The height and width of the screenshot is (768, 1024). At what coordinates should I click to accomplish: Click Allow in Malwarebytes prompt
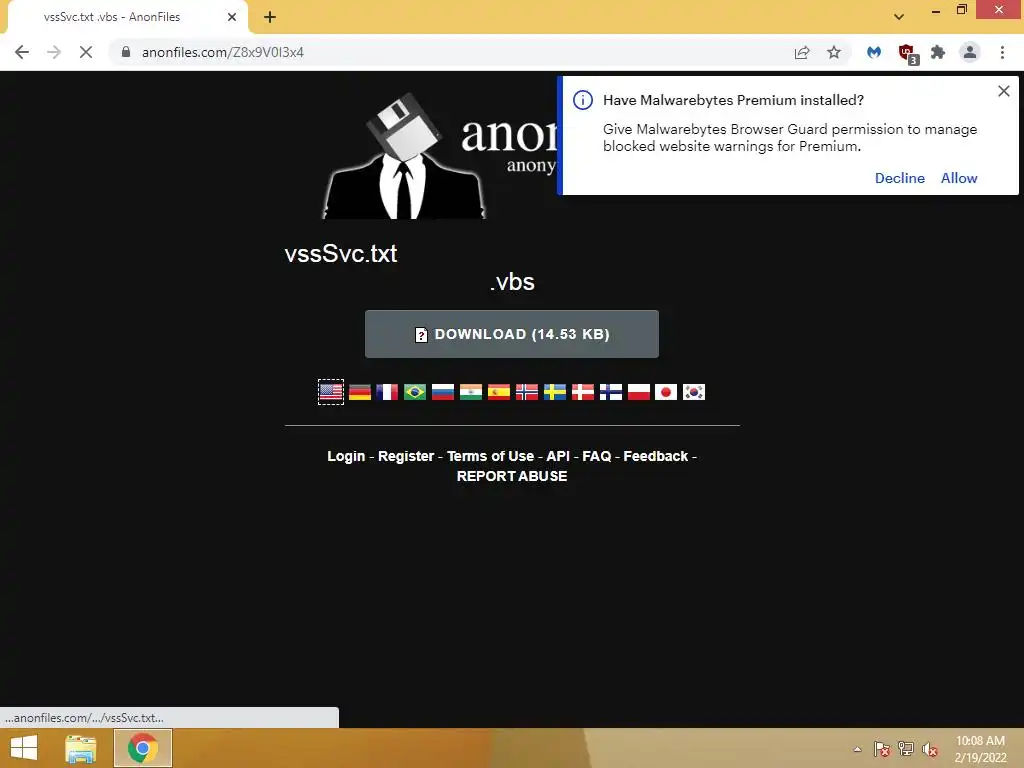959,178
